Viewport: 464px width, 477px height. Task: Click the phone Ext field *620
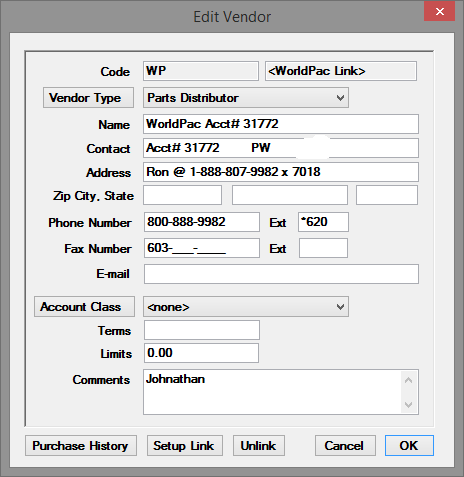coord(323,222)
